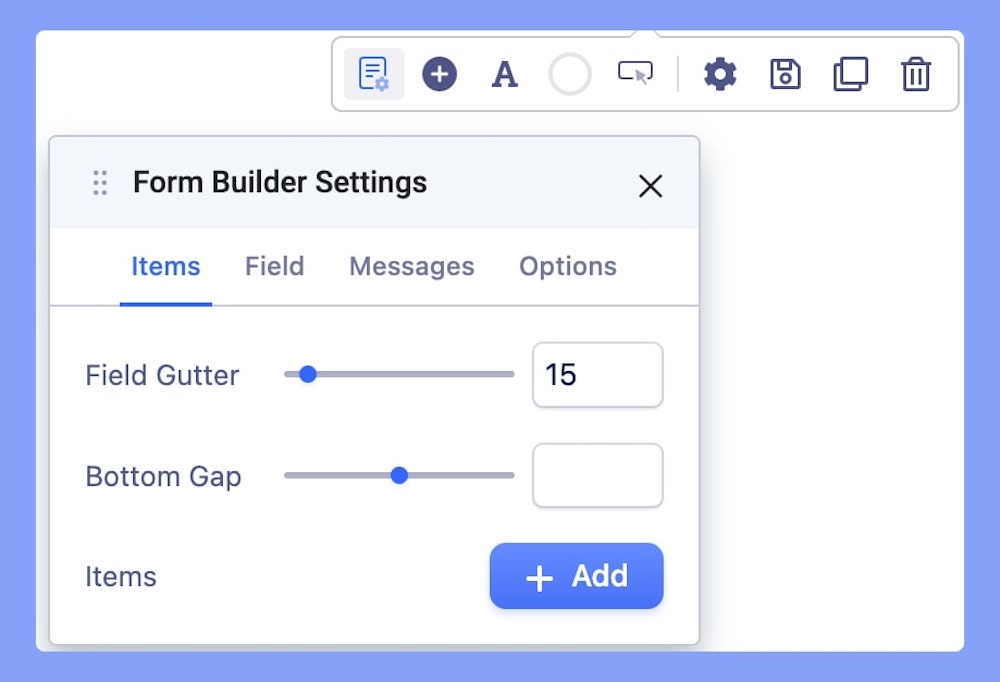Click the empty Bottom Gap input box
The width and height of the screenshot is (1000, 682).
pos(597,476)
